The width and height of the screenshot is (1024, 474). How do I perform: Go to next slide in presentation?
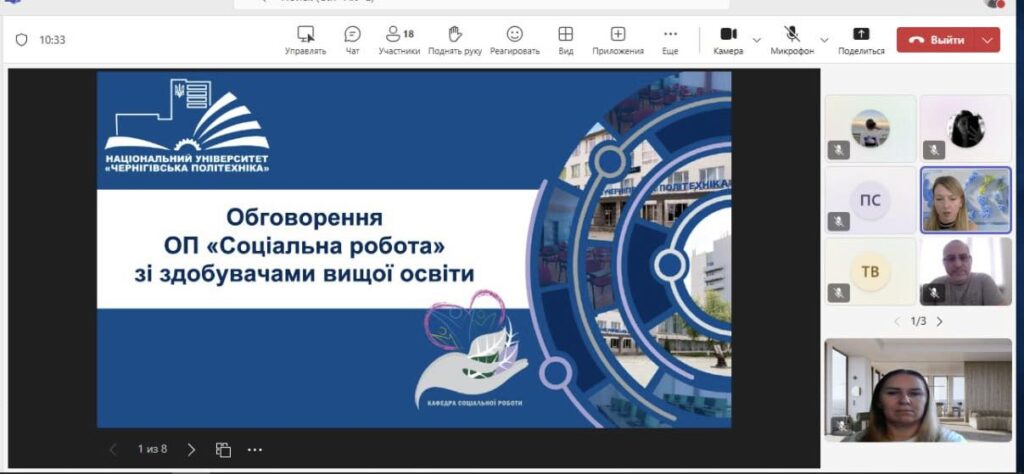pyautogui.click(x=192, y=450)
